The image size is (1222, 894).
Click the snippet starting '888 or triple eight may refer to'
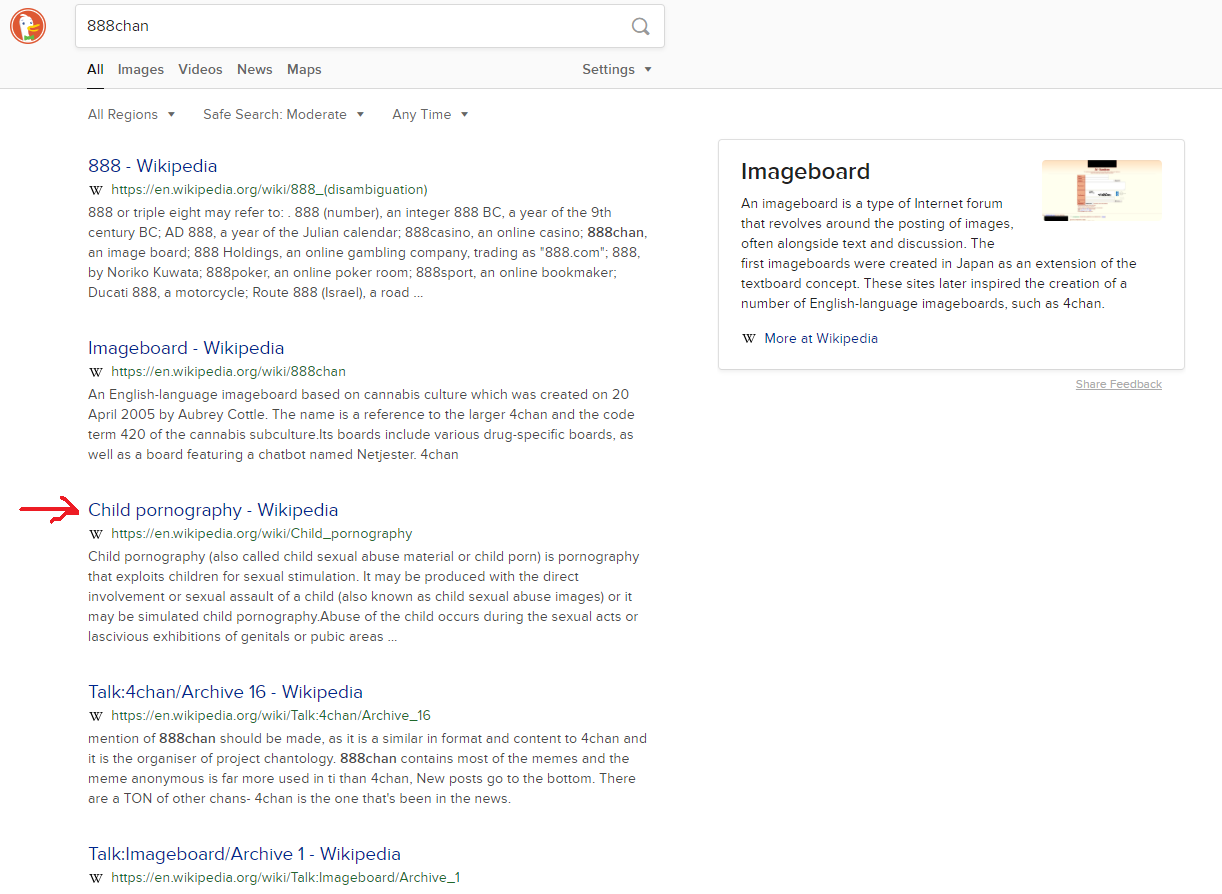tap(368, 253)
